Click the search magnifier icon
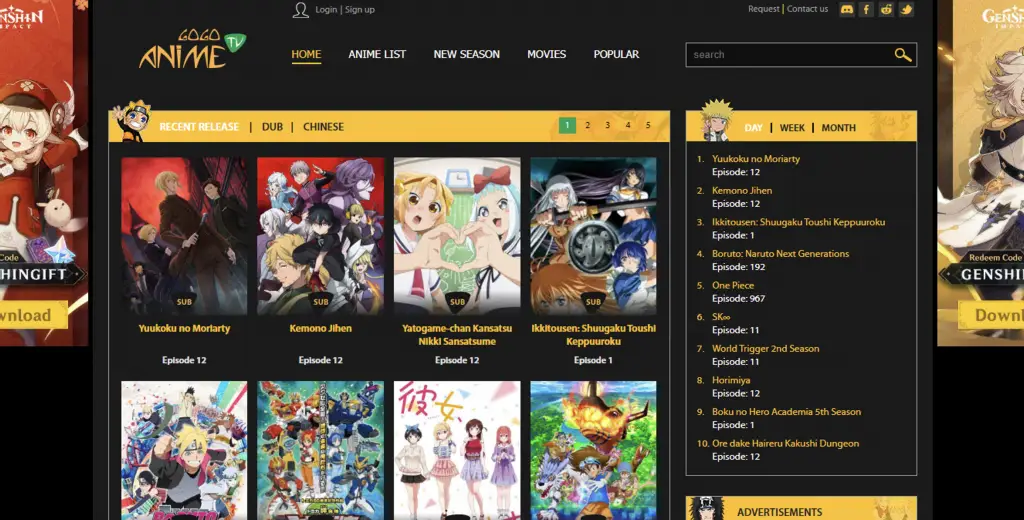1024x520 pixels. pos(903,55)
